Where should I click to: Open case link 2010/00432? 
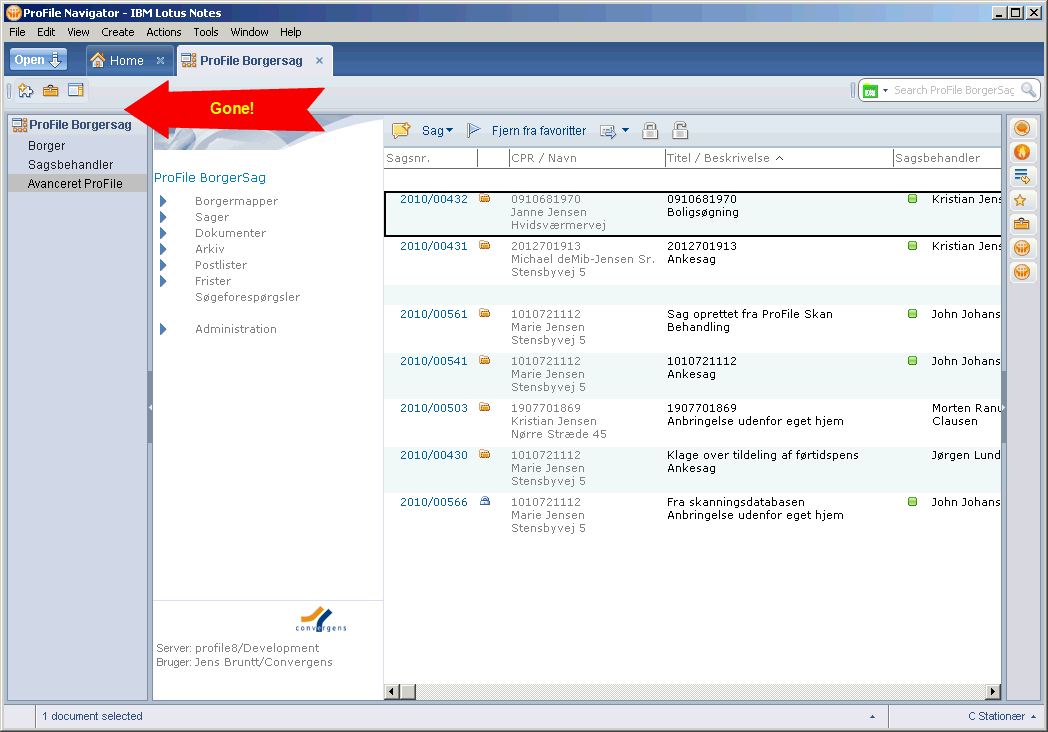point(434,199)
